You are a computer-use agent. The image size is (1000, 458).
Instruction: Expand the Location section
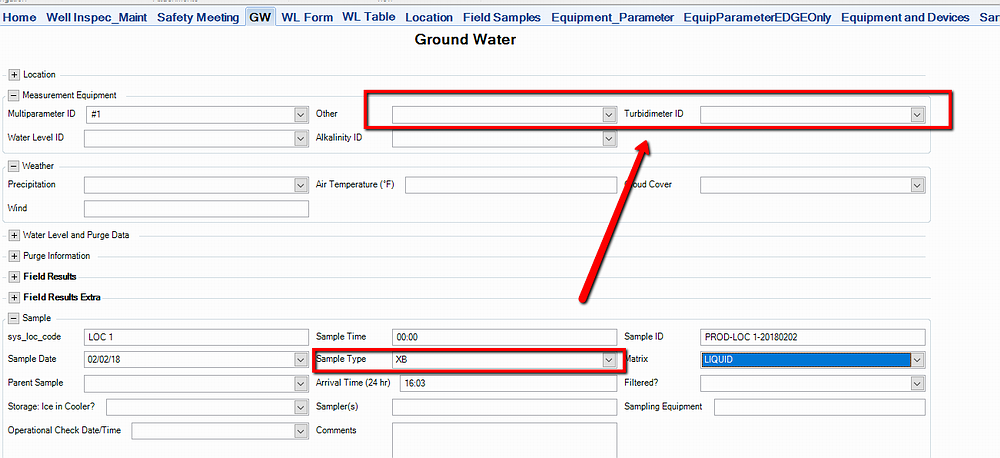click(14, 75)
